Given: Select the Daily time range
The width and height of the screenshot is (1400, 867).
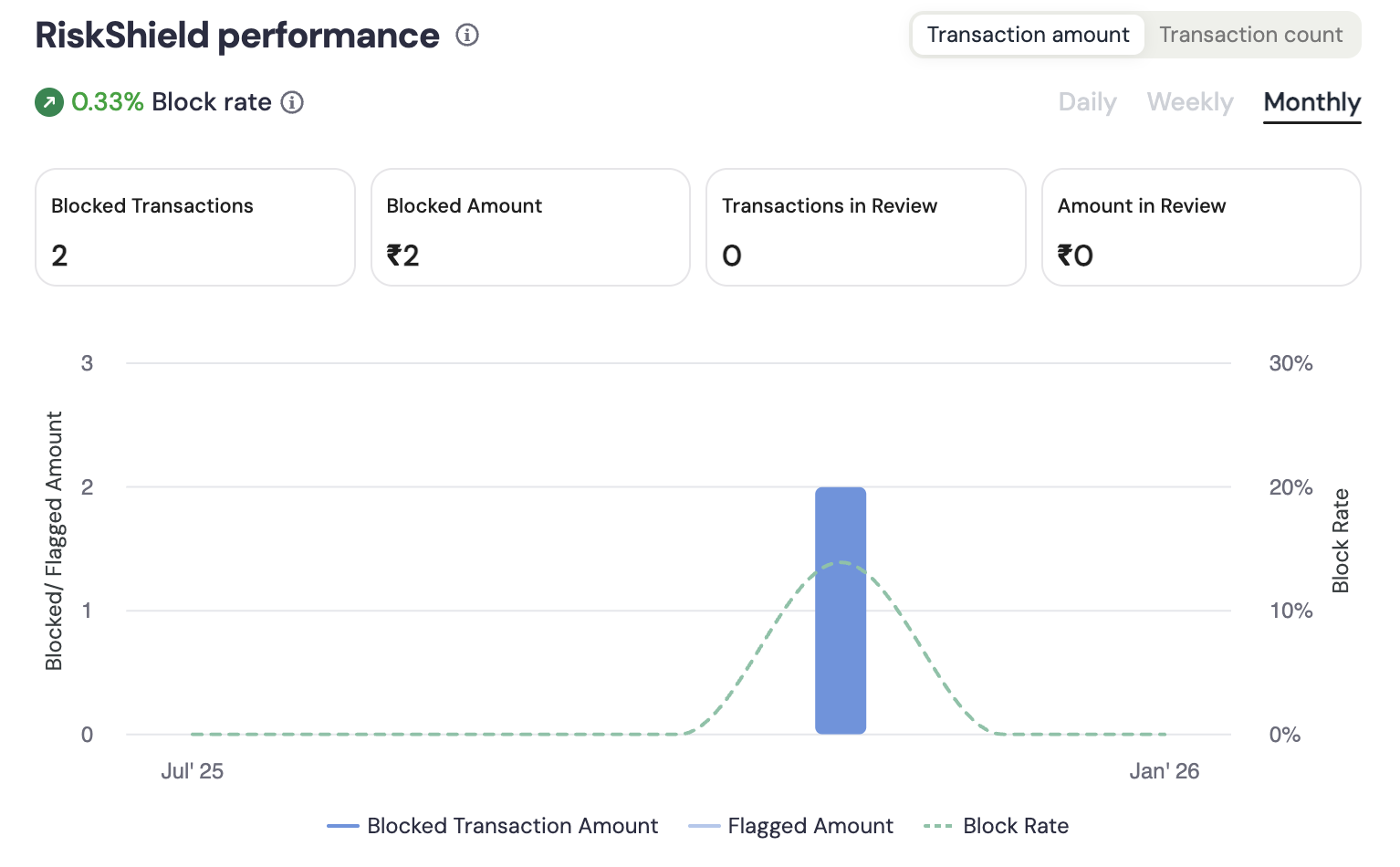Looking at the screenshot, I should 1086,102.
